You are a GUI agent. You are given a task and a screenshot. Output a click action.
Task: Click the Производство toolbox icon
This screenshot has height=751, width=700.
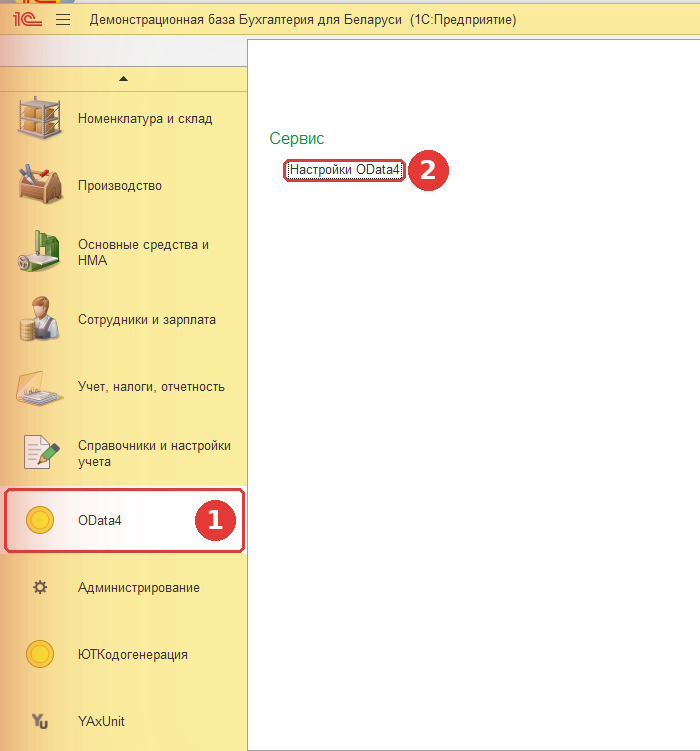40,185
